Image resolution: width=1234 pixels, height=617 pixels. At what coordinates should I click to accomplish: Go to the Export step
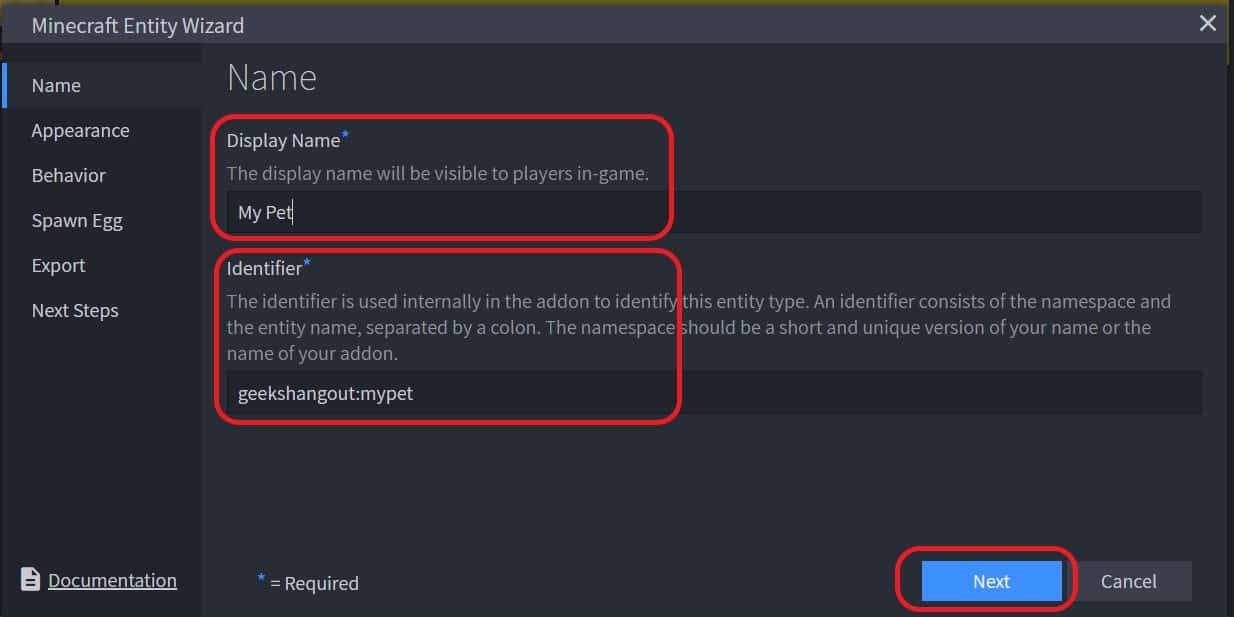(58, 265)
